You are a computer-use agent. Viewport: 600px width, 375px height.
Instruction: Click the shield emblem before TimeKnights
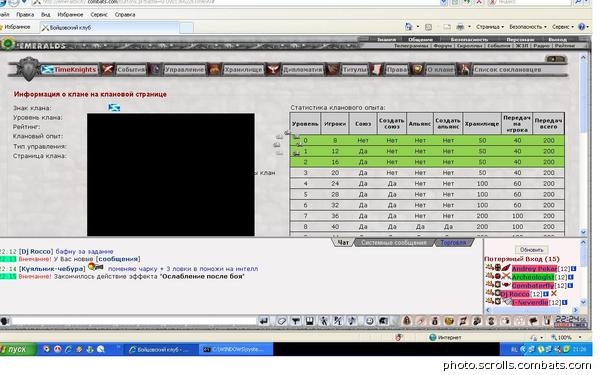click(28, 69)
